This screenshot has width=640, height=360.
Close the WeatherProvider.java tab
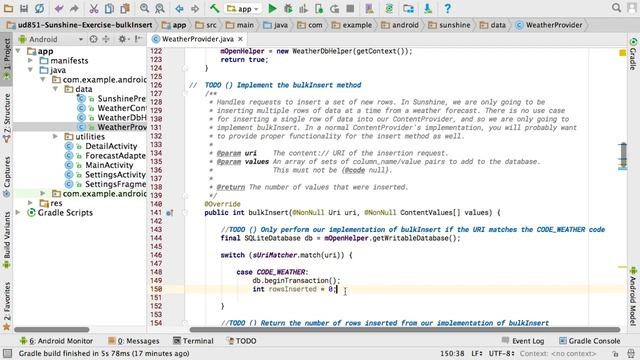pos(240,39)
